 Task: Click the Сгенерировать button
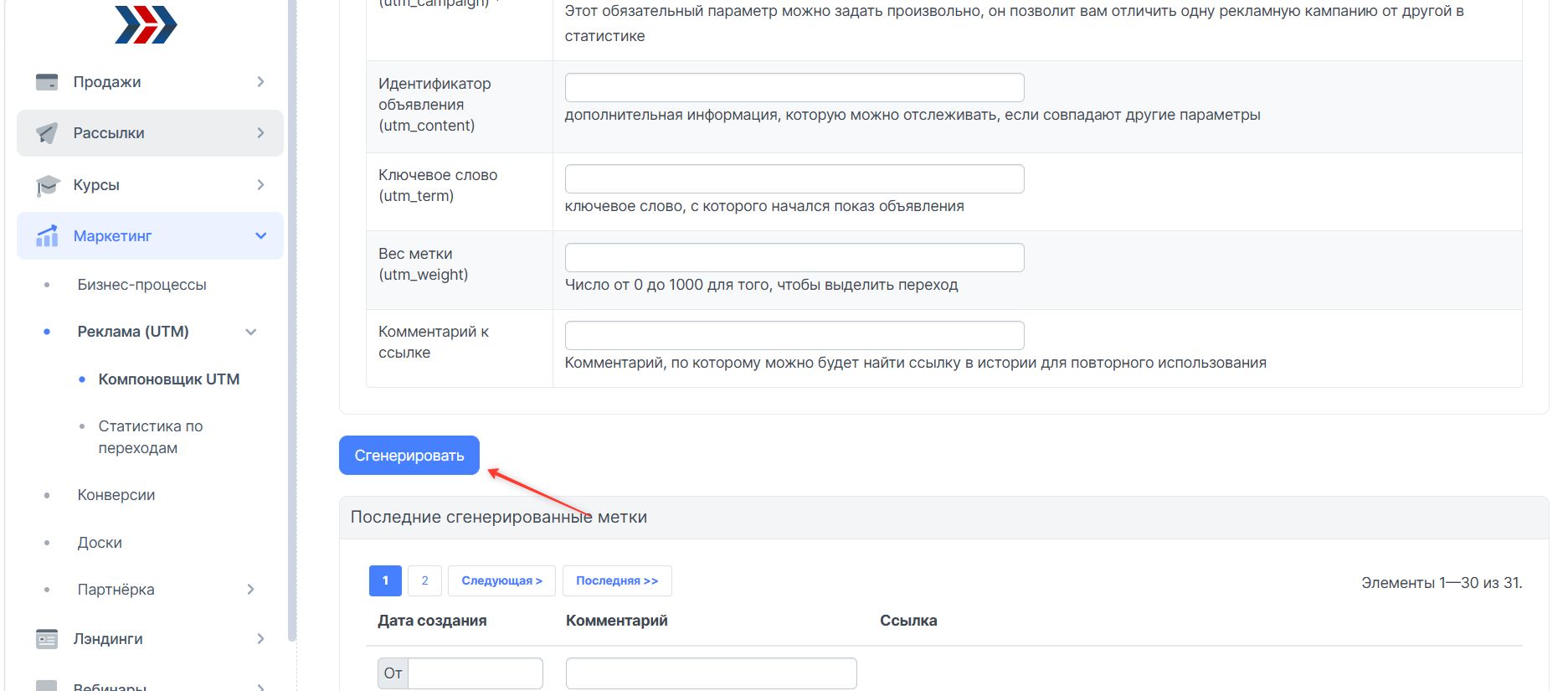409,456
